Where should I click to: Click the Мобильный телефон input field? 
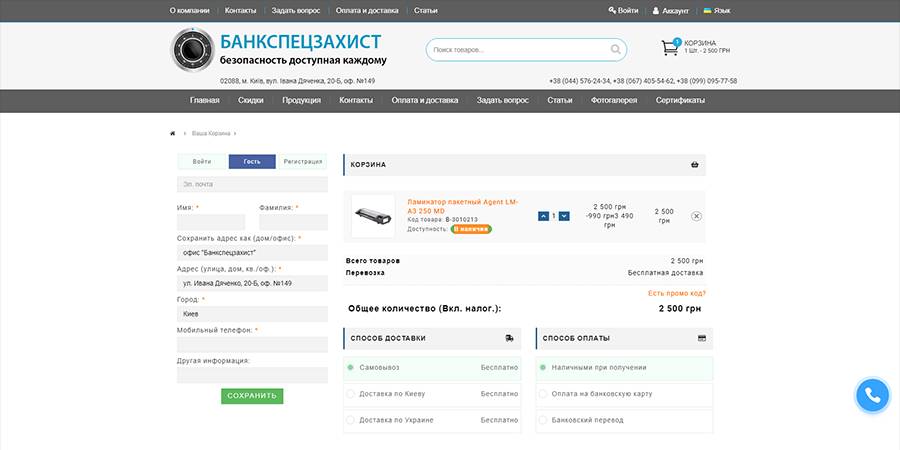click(252, 345)
